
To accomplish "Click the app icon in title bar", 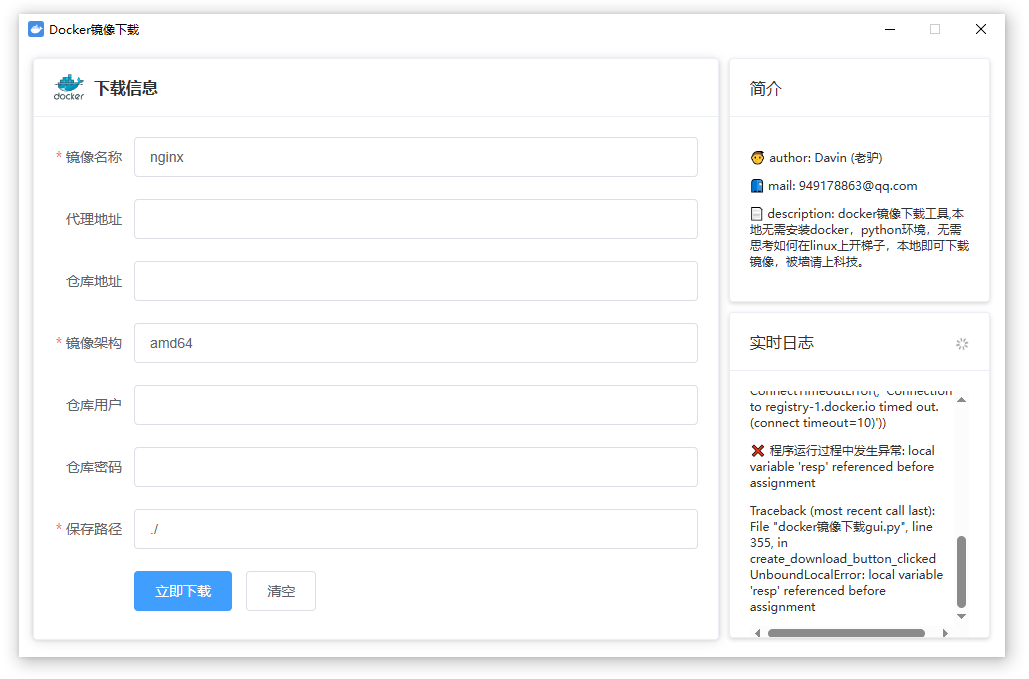I will pyautogui.click(x=36, y=30).
